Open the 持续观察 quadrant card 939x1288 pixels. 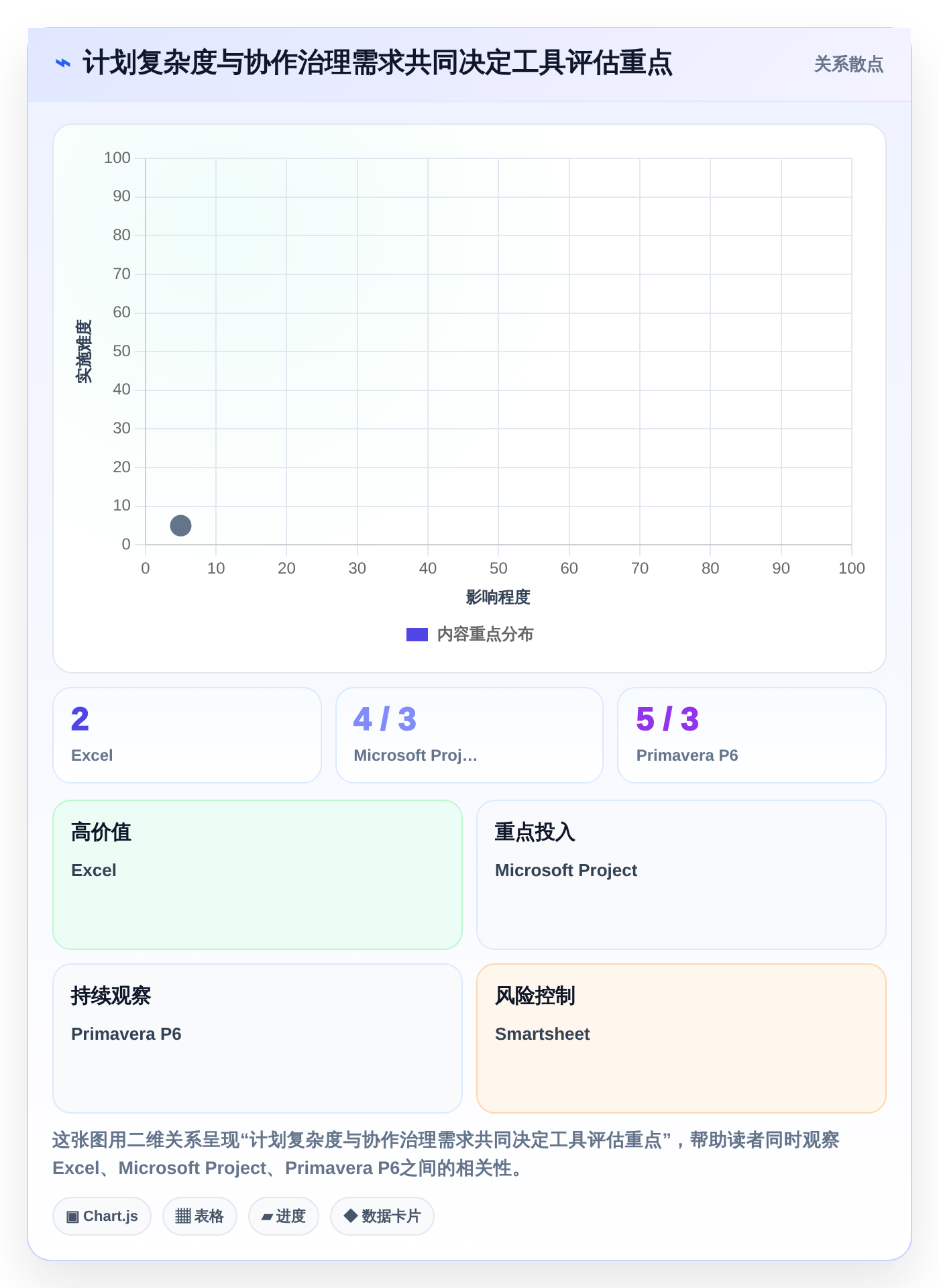(x=258, y=1038)
